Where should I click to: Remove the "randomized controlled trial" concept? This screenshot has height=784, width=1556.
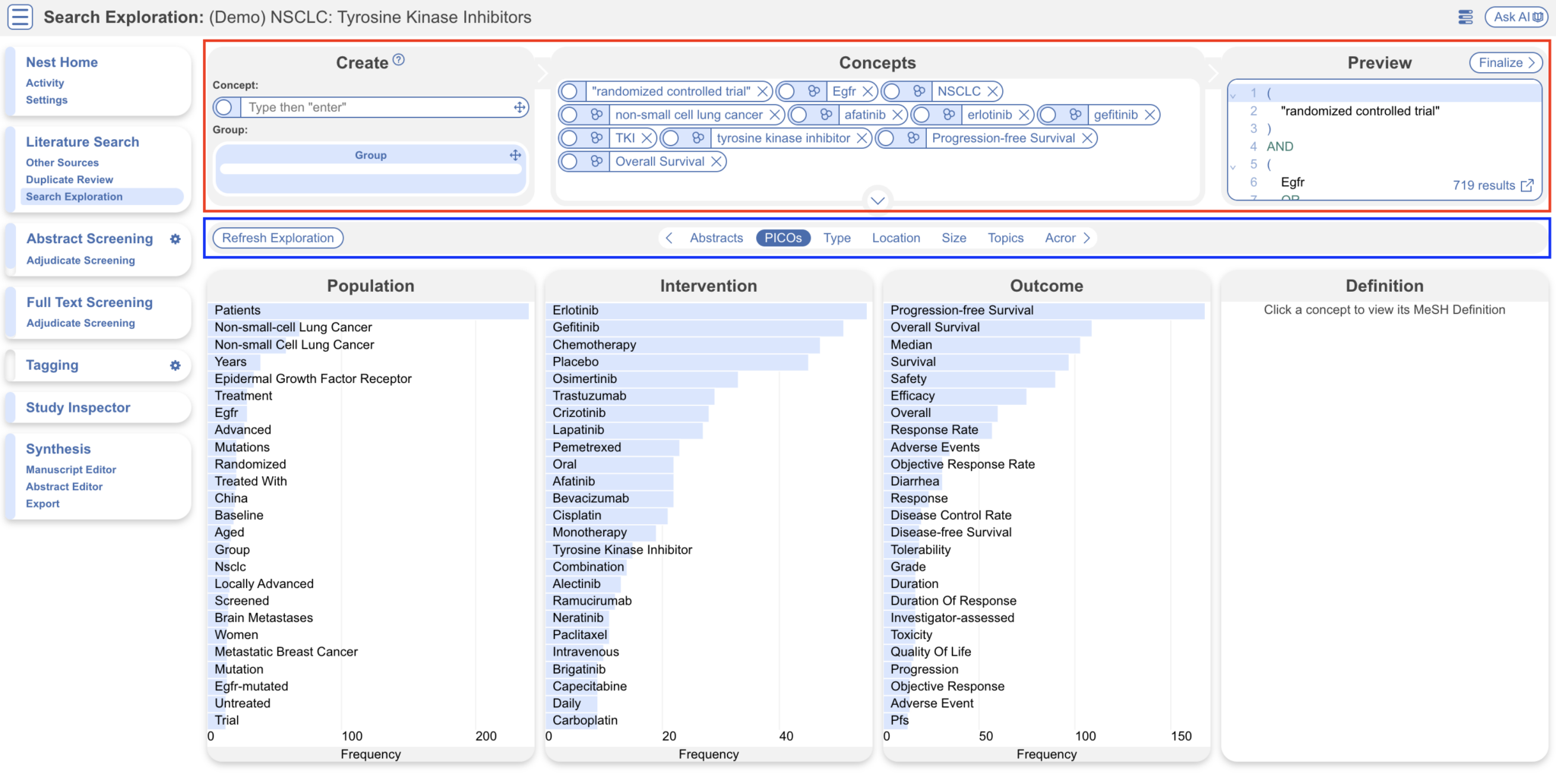coord(763,91)
